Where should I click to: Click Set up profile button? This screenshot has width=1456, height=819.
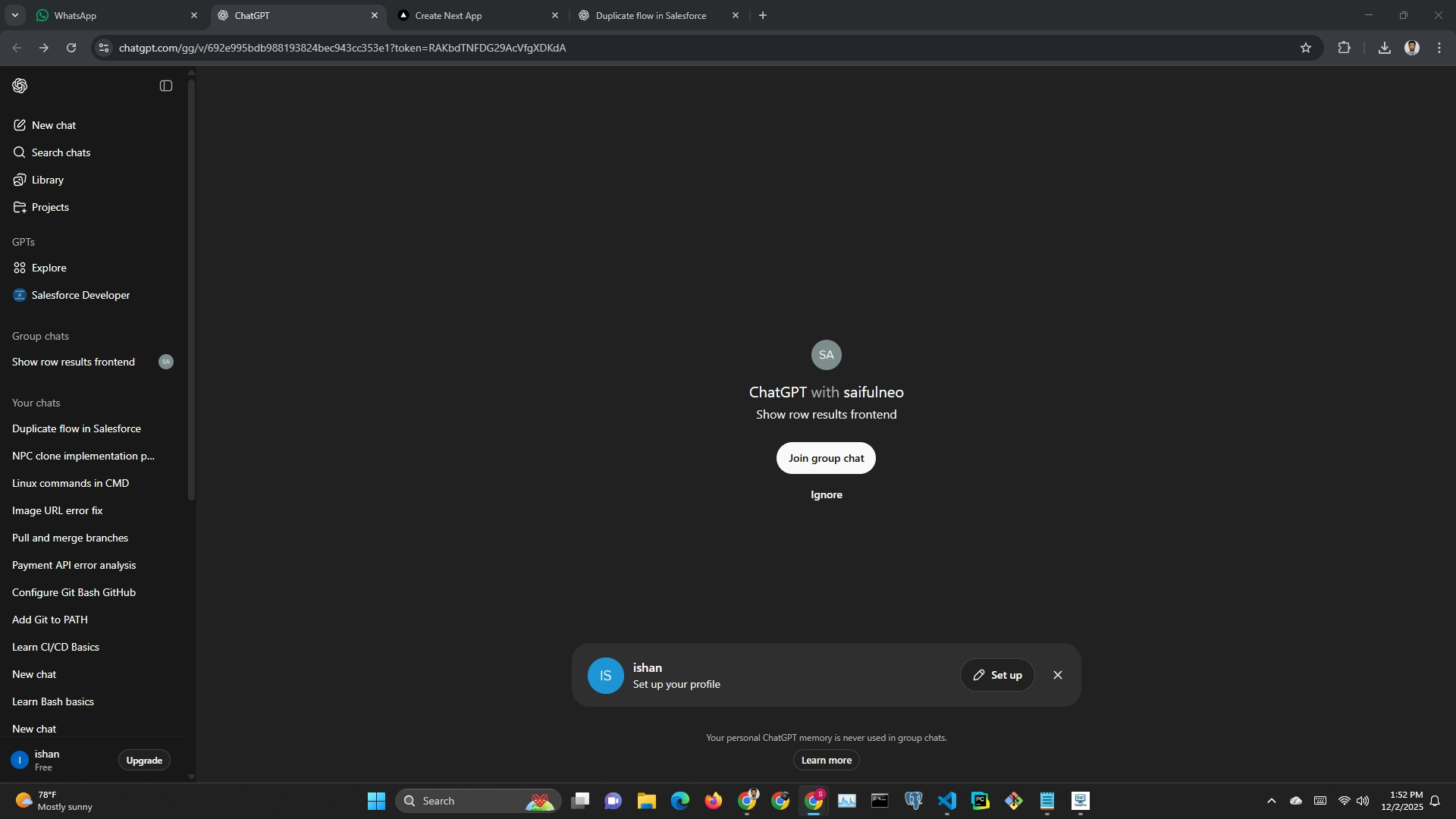coord(997,675)
